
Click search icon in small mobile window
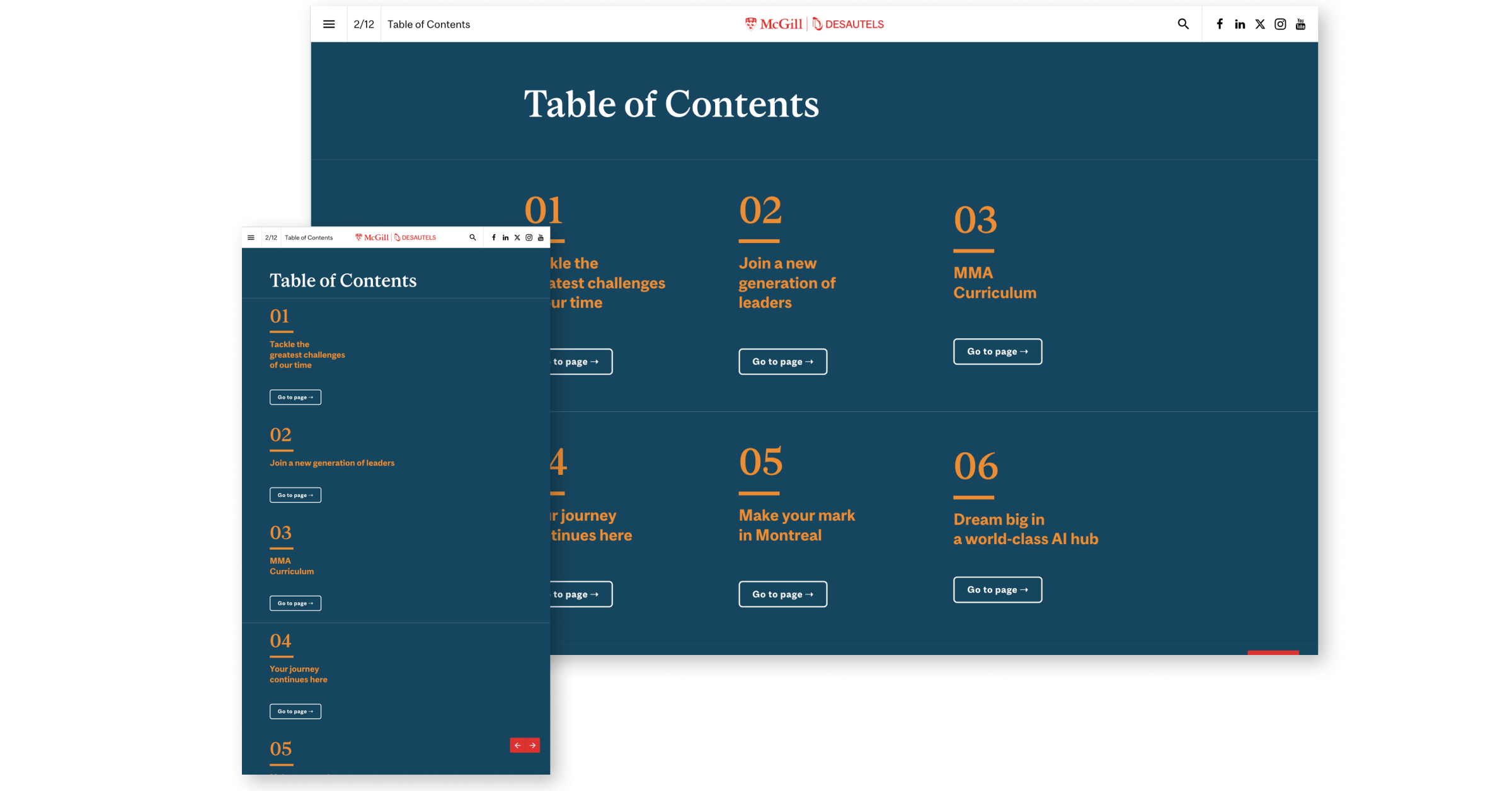click(472, 237)
